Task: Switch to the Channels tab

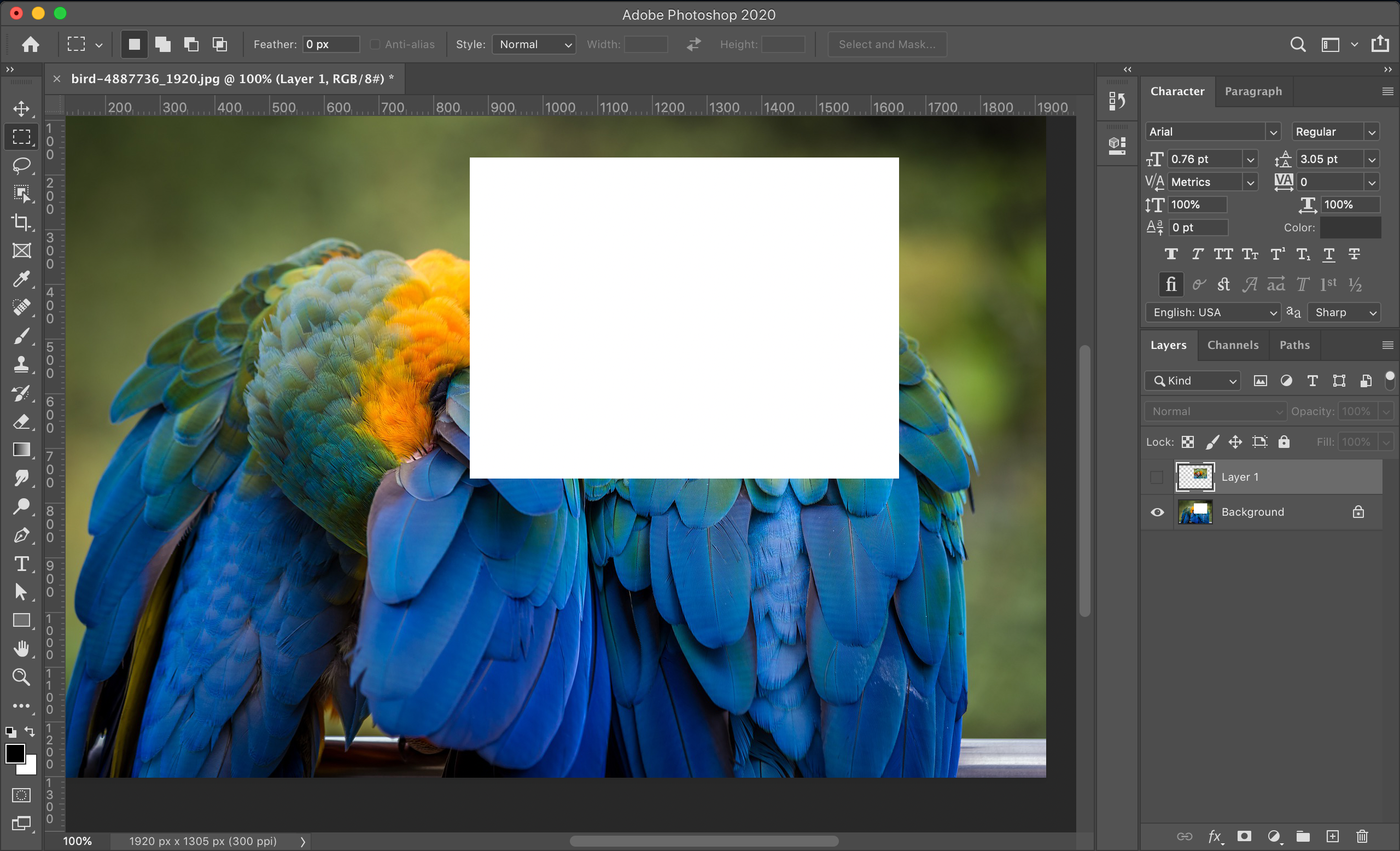Action: coord(1233,345)
